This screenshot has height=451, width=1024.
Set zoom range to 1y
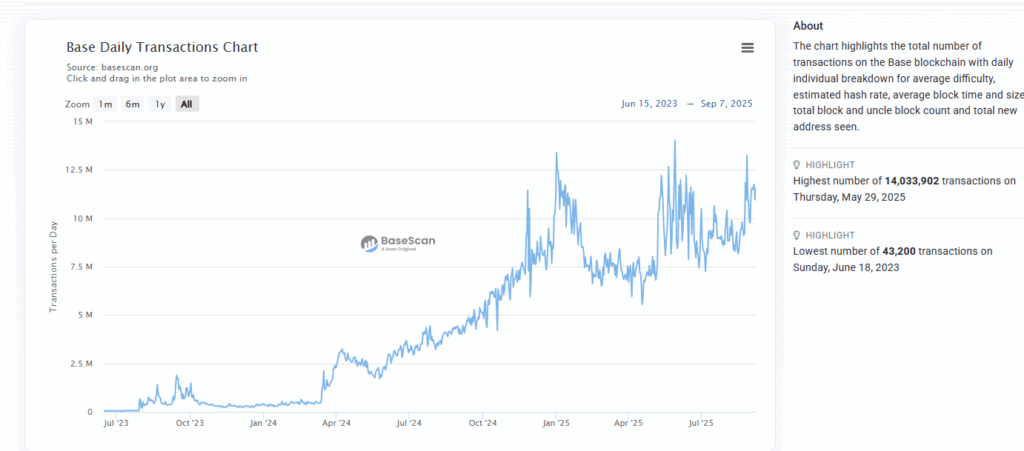point(159,104)
